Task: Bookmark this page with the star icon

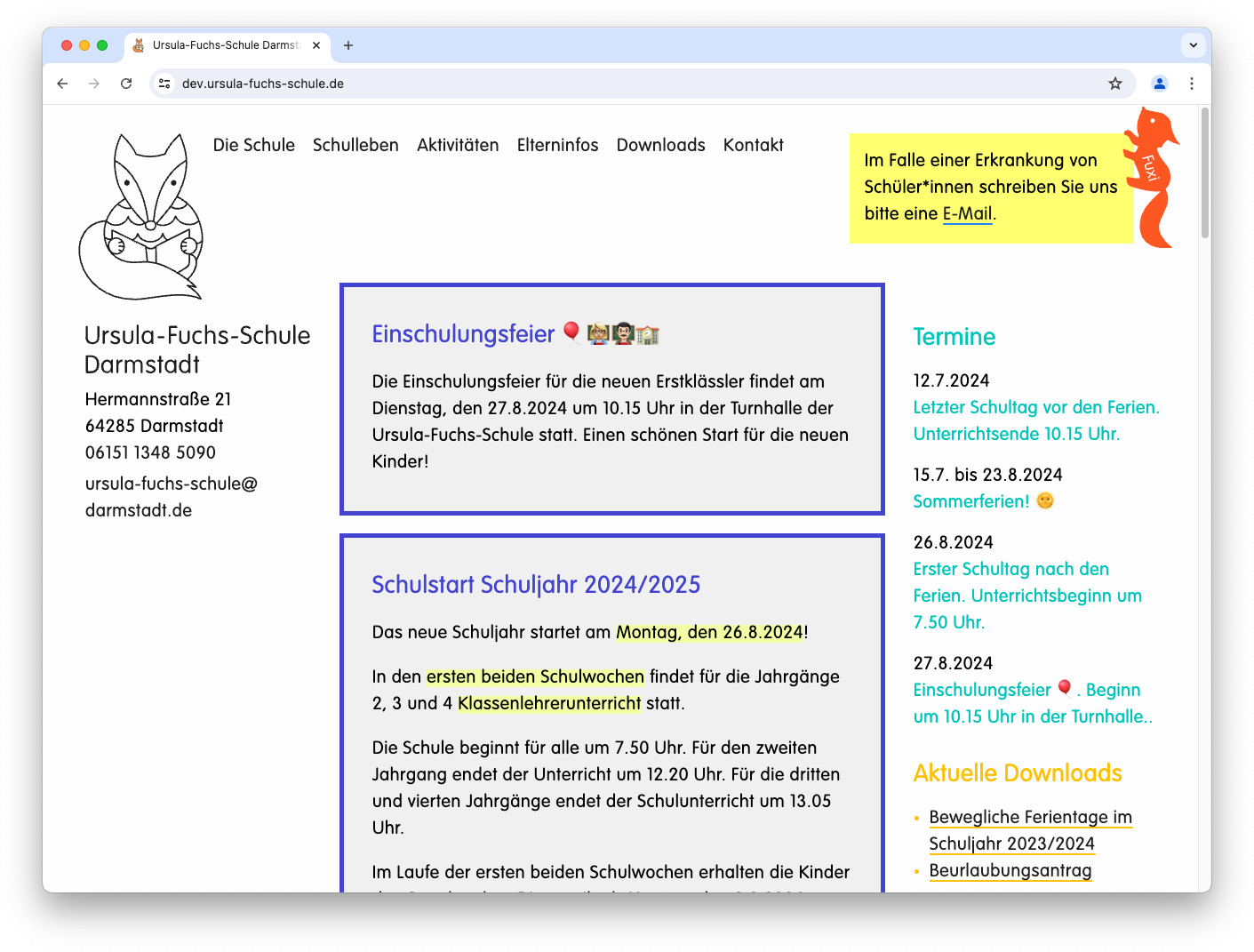Action: 1115,84
